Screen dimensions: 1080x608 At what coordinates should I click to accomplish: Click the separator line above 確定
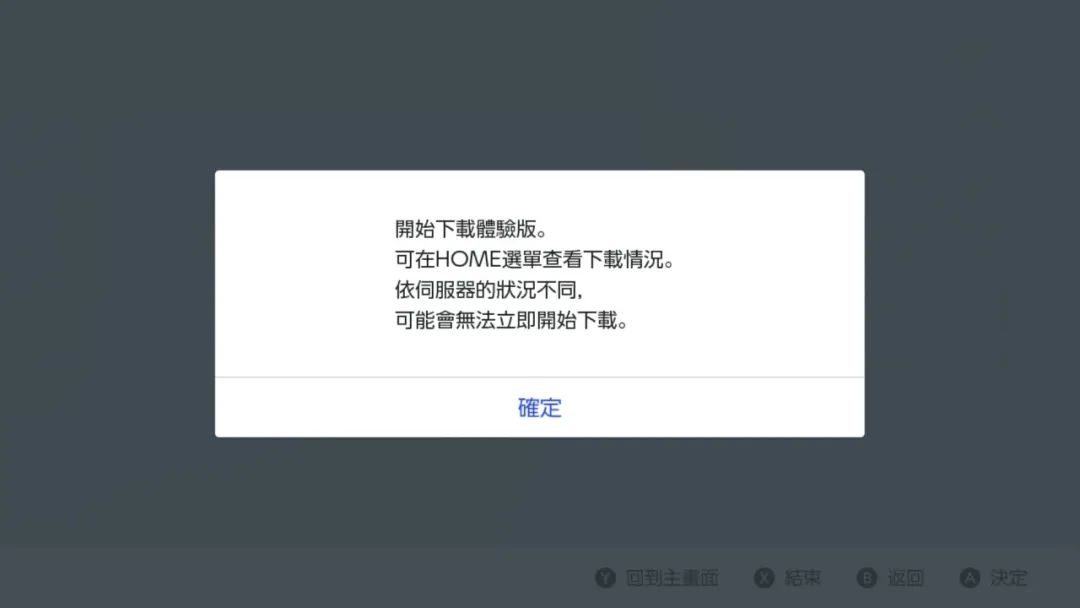click(x=539, y=377)
